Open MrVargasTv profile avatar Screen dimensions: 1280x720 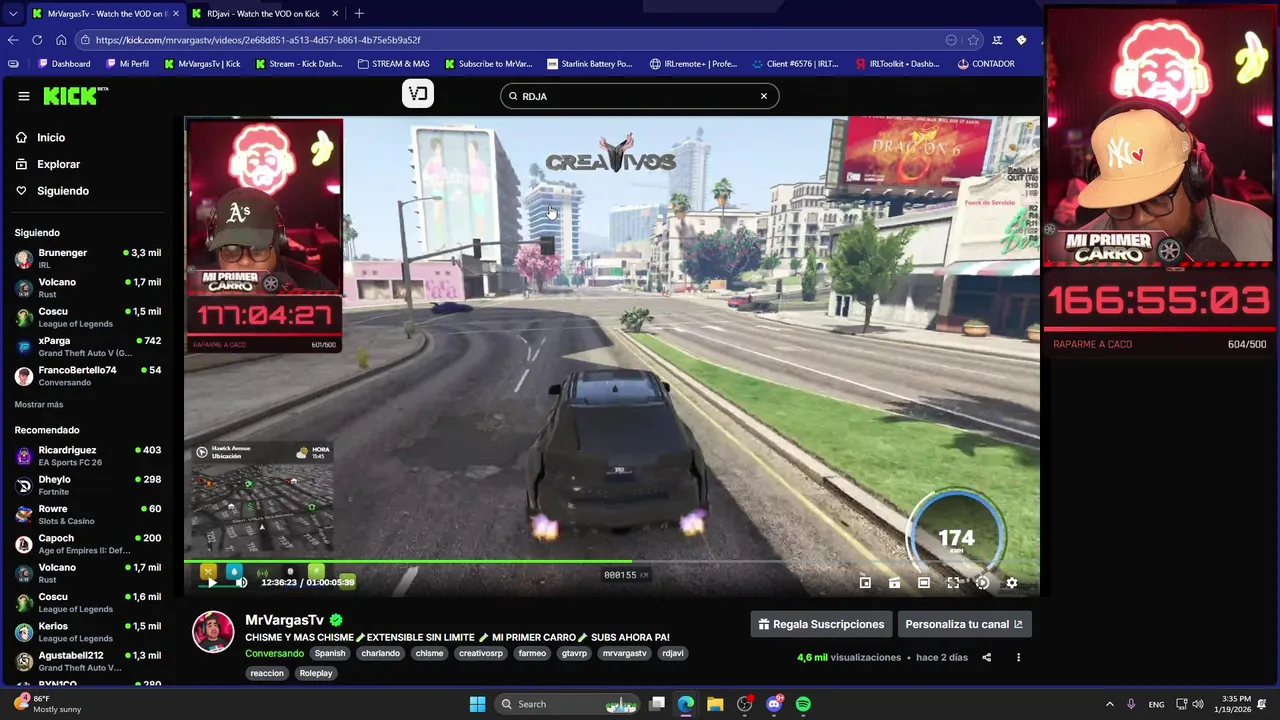(213, 631)
